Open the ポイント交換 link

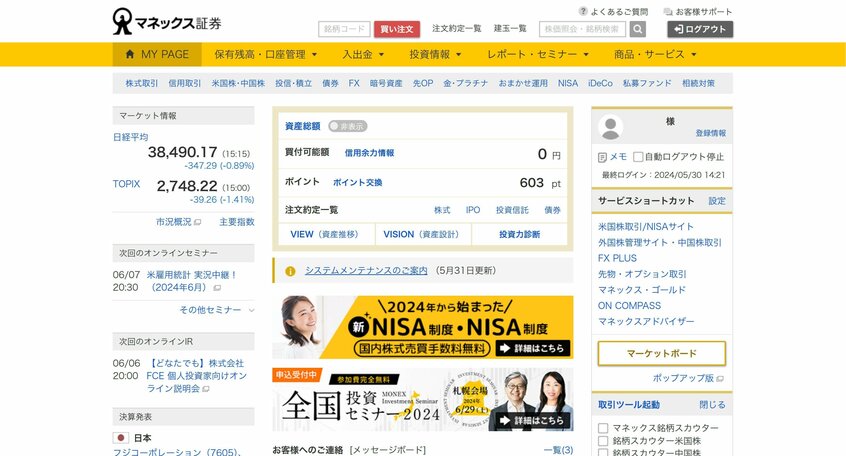pyautogui.click(x=357, y=182)
